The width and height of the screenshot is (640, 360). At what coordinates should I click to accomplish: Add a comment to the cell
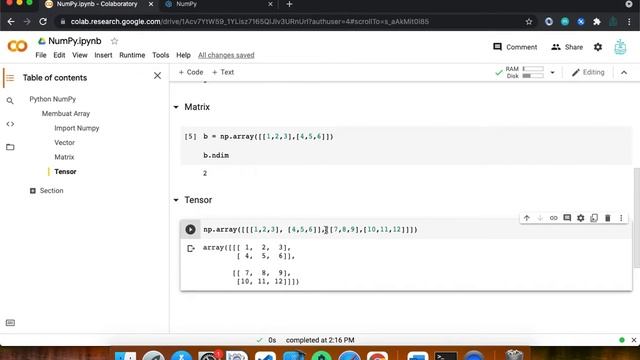pyautogui.click(x=567, y=218)
